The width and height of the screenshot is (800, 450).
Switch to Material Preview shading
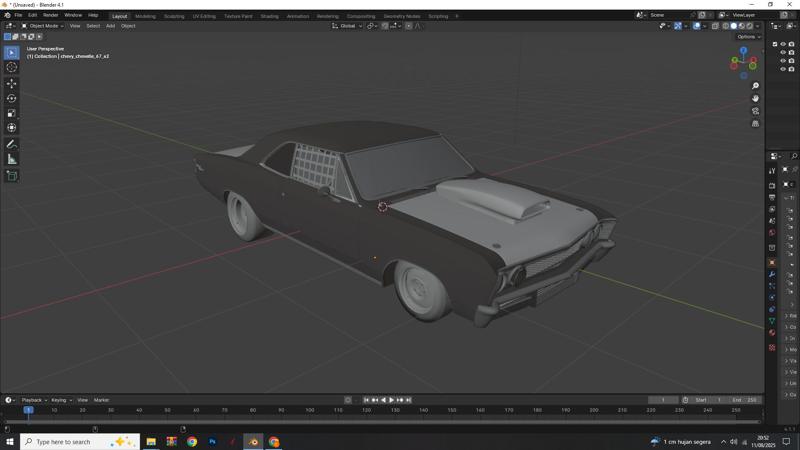(742, 26)
